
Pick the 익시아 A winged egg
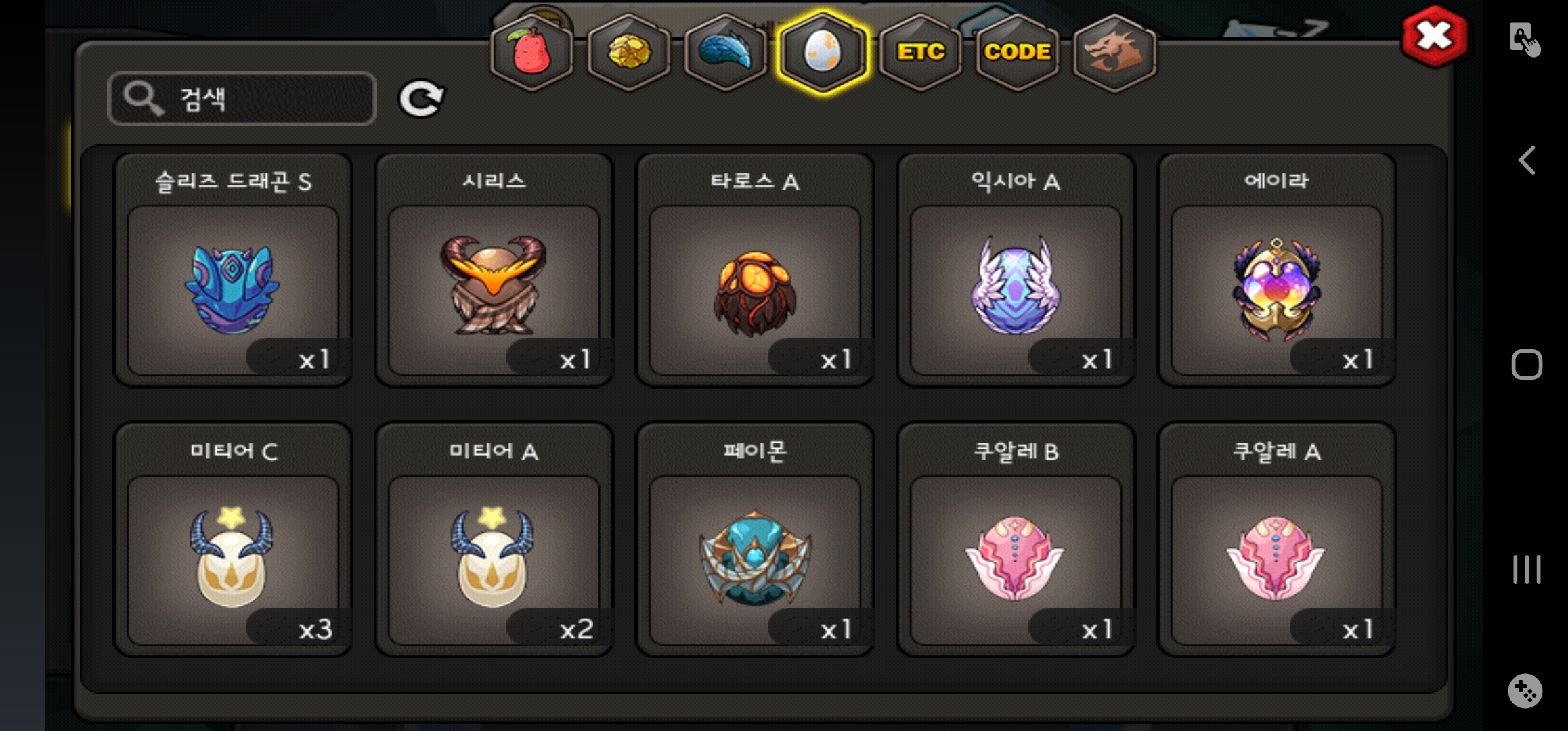pos(1016,270)
